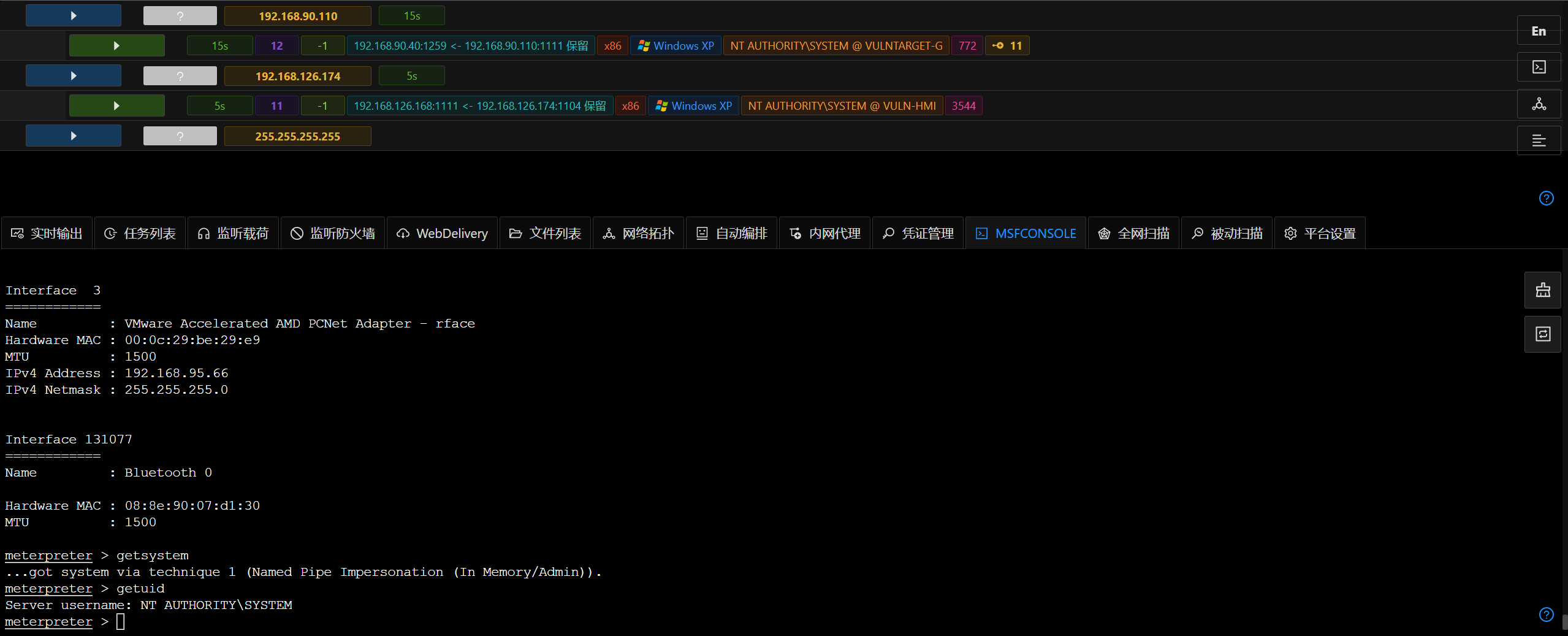The image size is (1568, 636).
Task: Open the network topology icon in right sidebar
Action: [x=1539, y=104]
